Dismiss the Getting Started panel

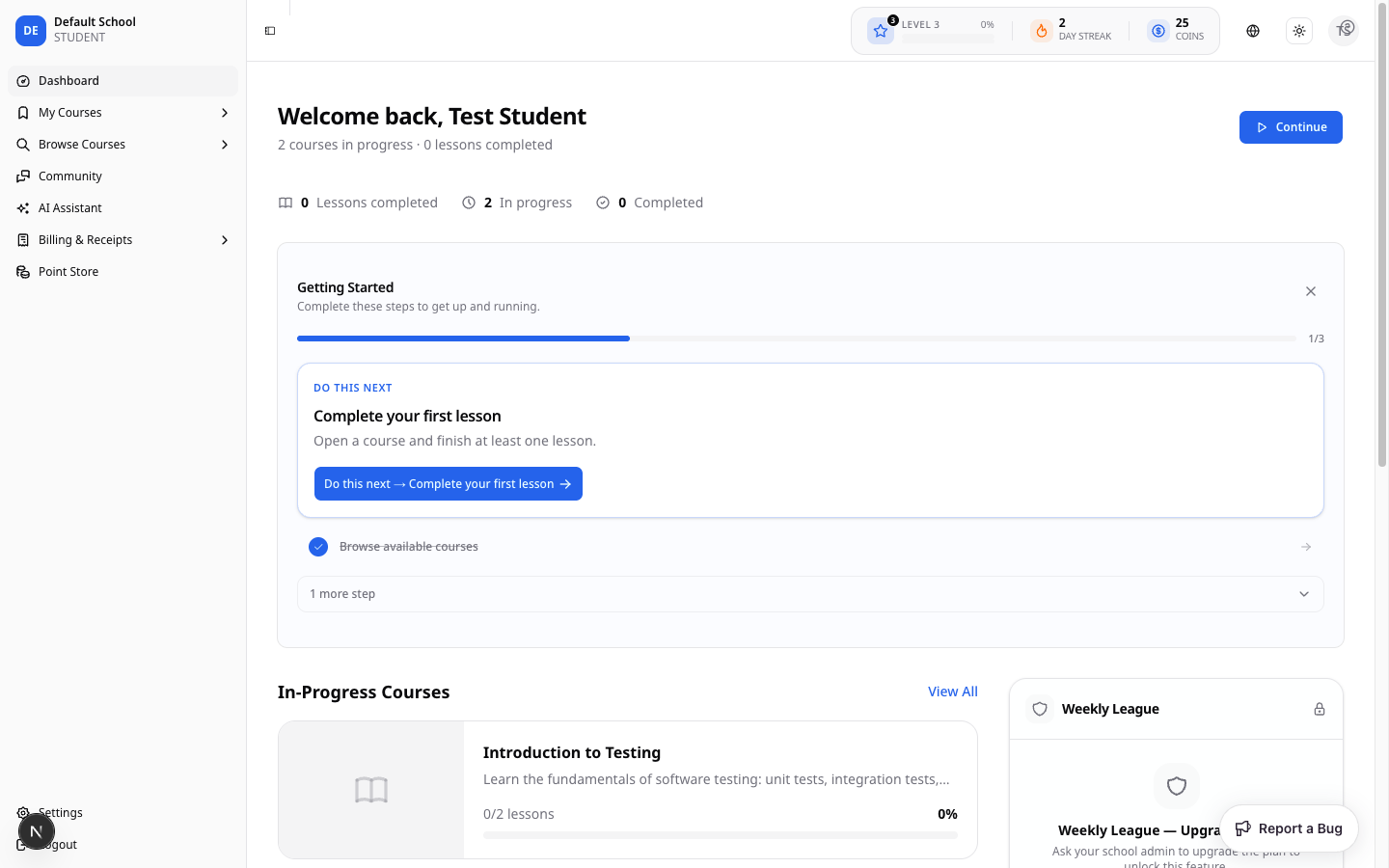pyautogui.click(x=1311, y=291)
